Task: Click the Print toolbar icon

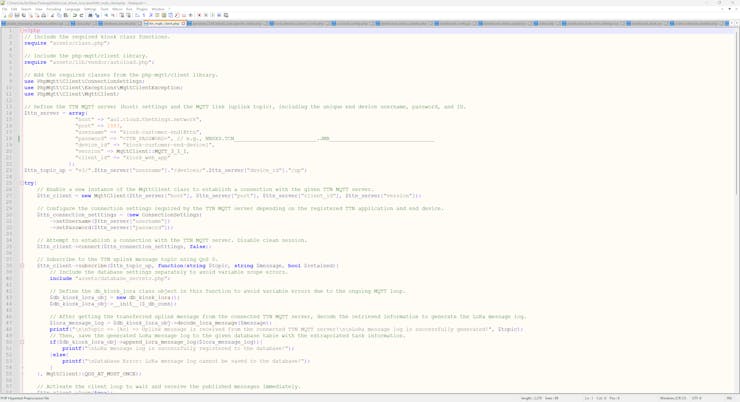Action: click(x=44, y=15)
